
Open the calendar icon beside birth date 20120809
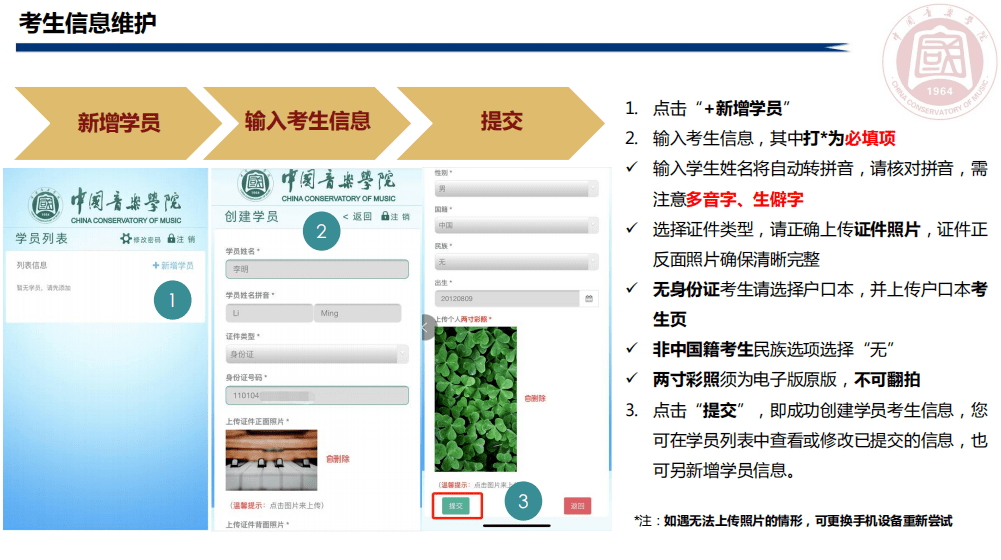click(589, 298)
